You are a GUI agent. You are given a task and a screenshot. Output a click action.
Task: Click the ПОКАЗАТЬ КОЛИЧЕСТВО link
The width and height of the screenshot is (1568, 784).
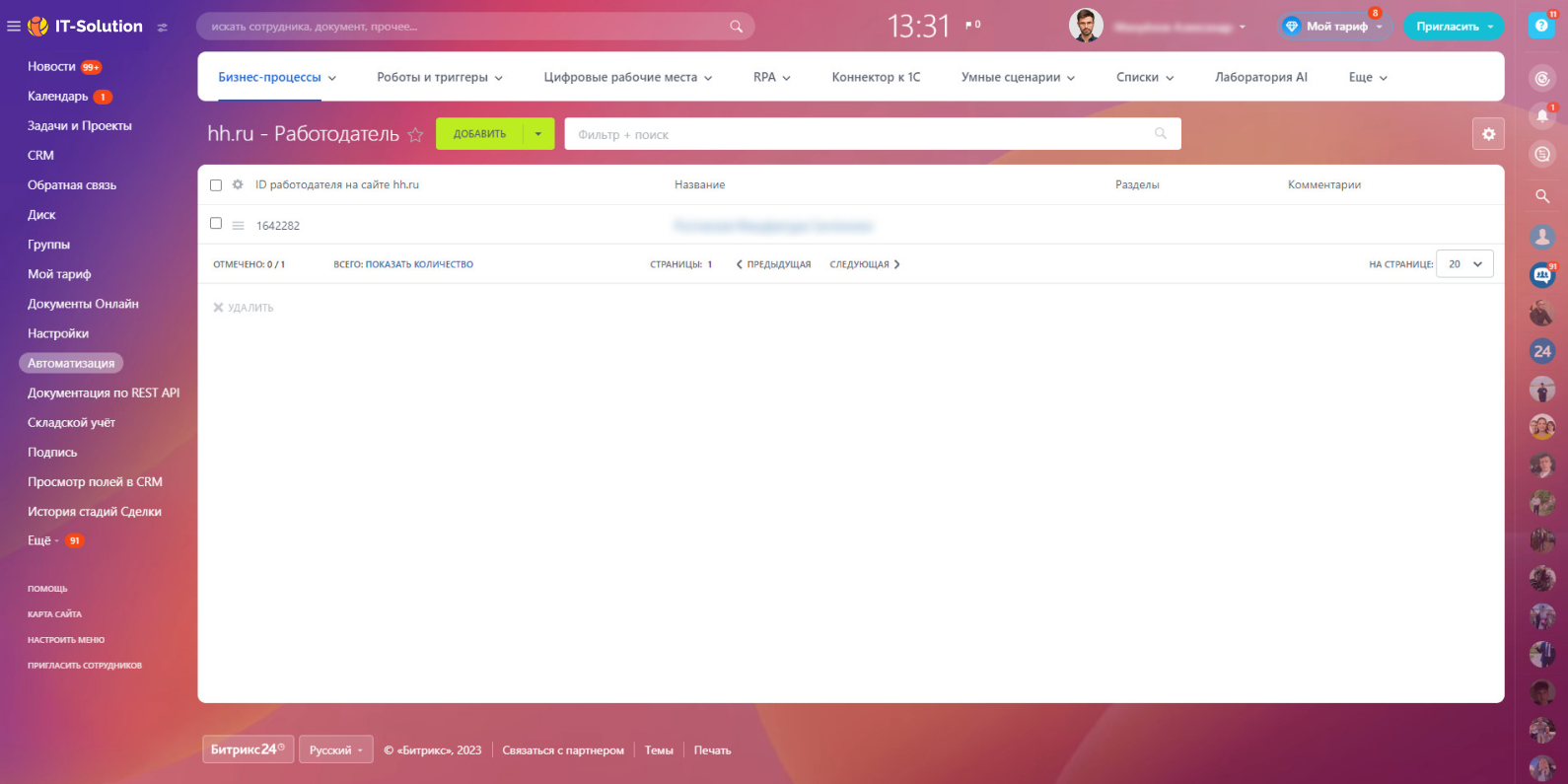coord(419,264)
